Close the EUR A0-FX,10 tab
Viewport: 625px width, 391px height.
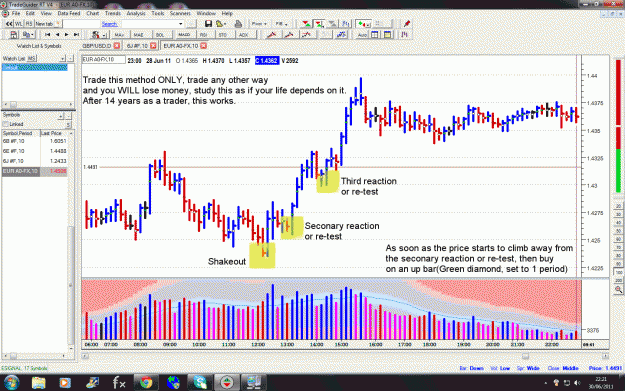pyautogui.click(x=203, y=46)
